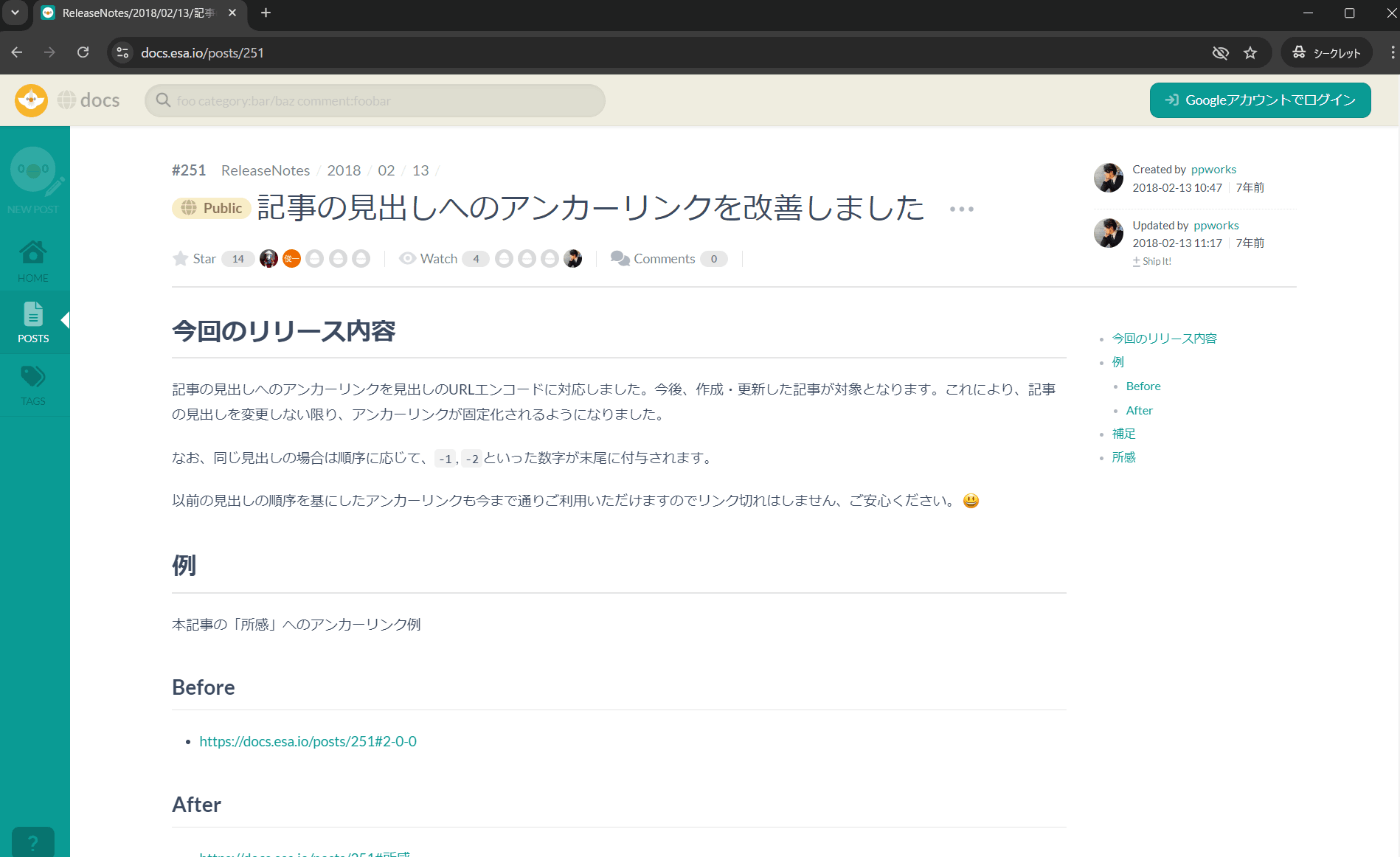Click the search magnifier icon
This screenshot has width=1400, height=857.
[x=161, y=101]
